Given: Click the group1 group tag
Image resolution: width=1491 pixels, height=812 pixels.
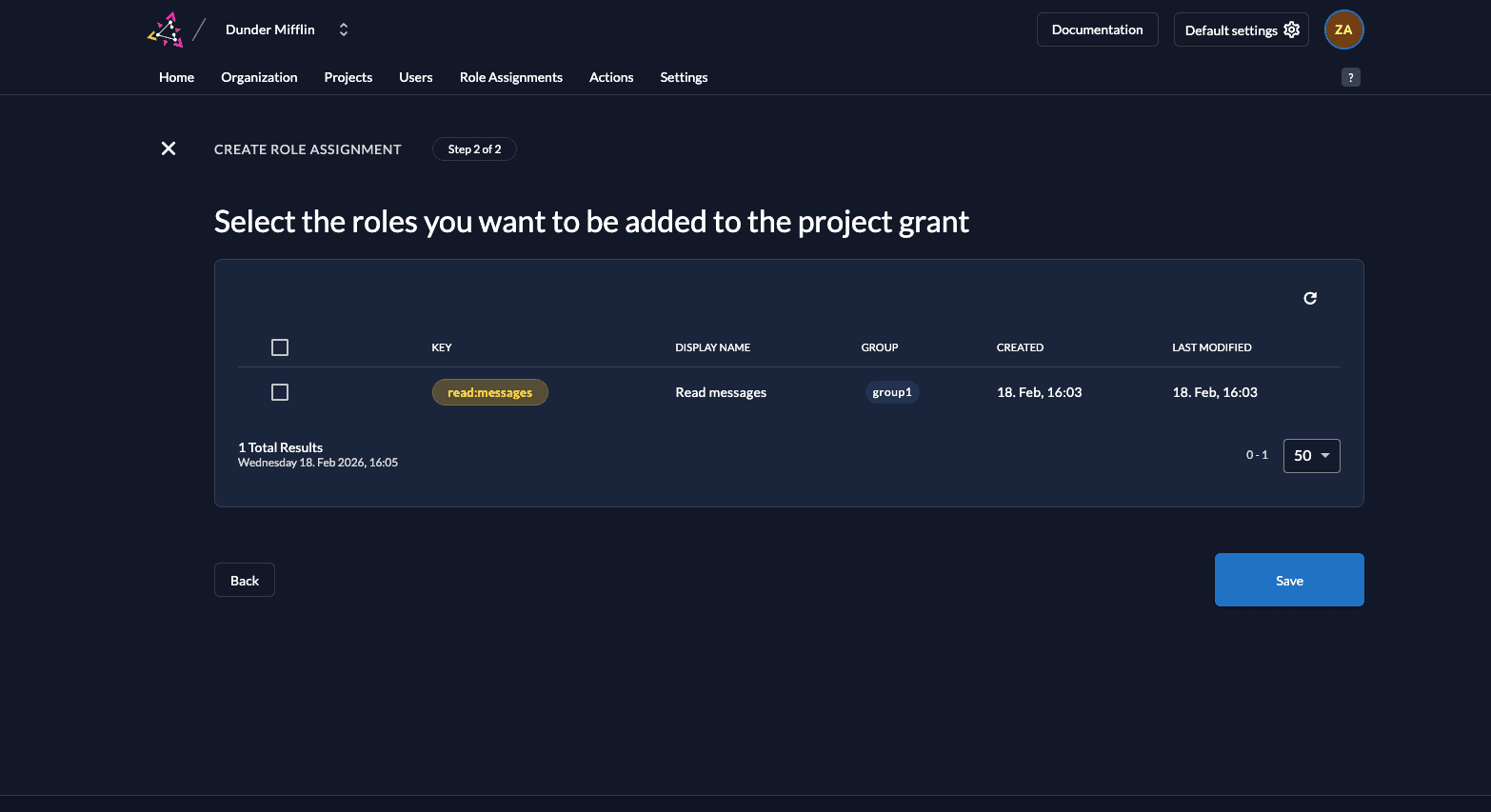Looking at the screenshot, I should (892, 392).
